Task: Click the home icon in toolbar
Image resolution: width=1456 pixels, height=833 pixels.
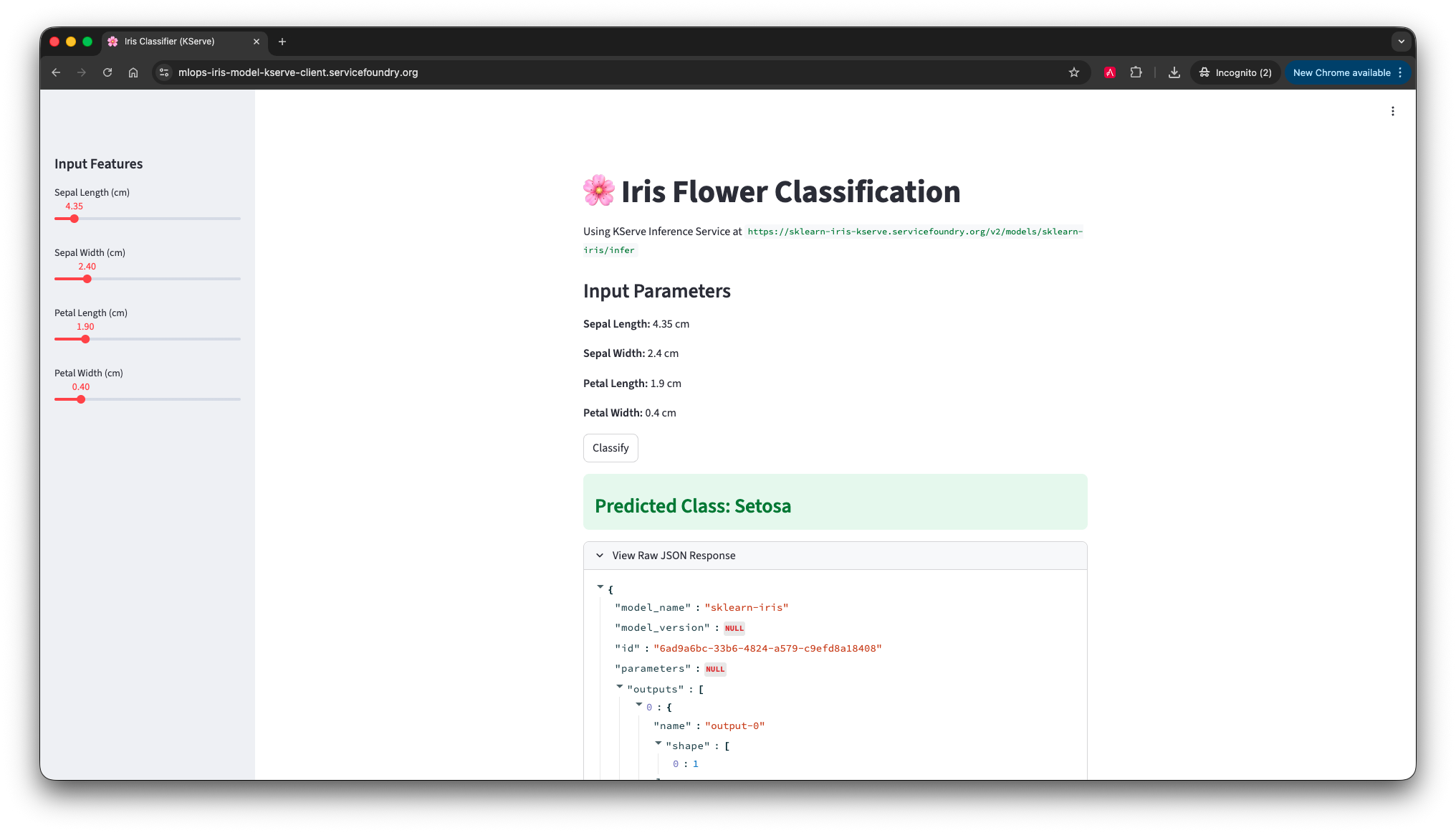Action: 133,72
